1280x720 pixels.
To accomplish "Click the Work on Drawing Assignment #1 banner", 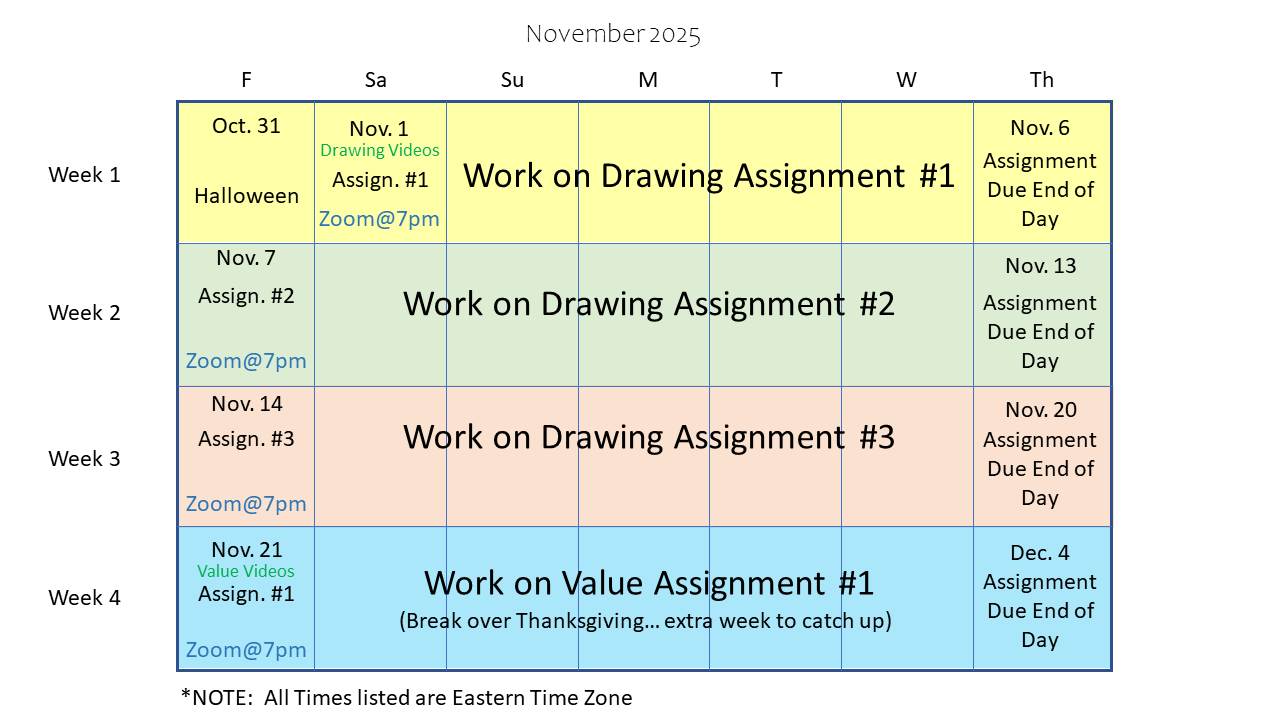I will pos(709,176).
